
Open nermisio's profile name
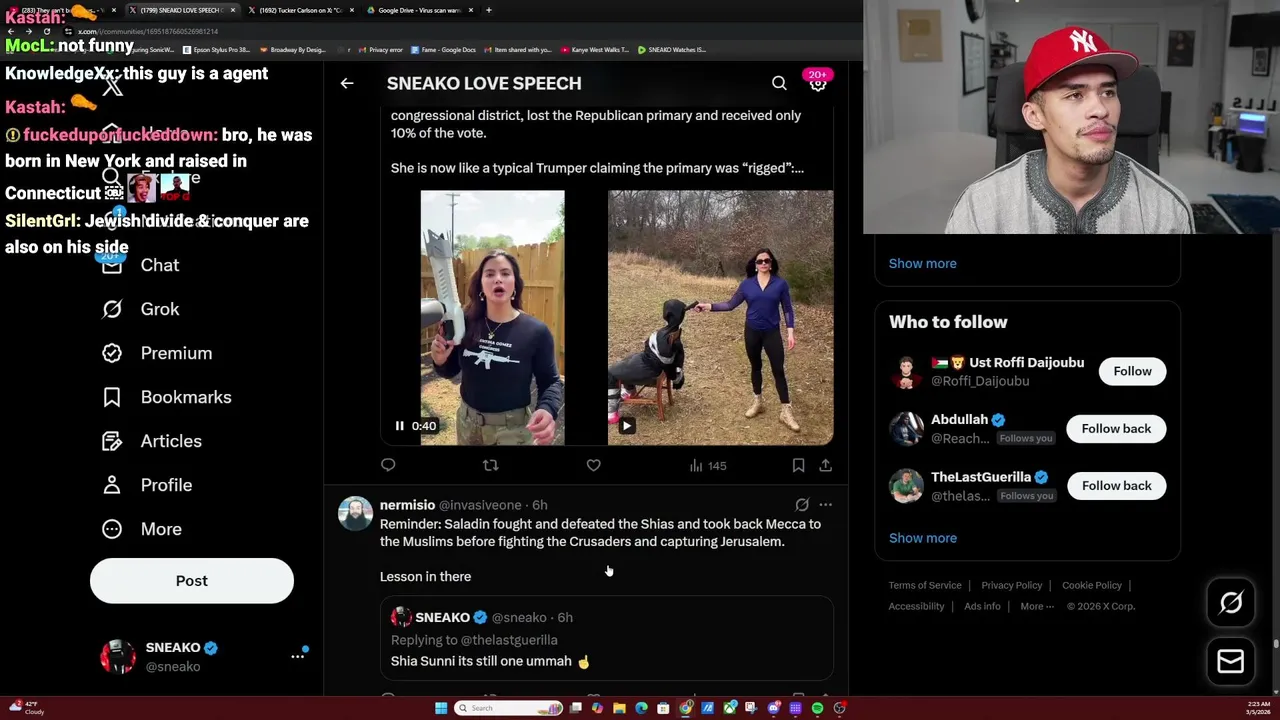tap(407, 505)
